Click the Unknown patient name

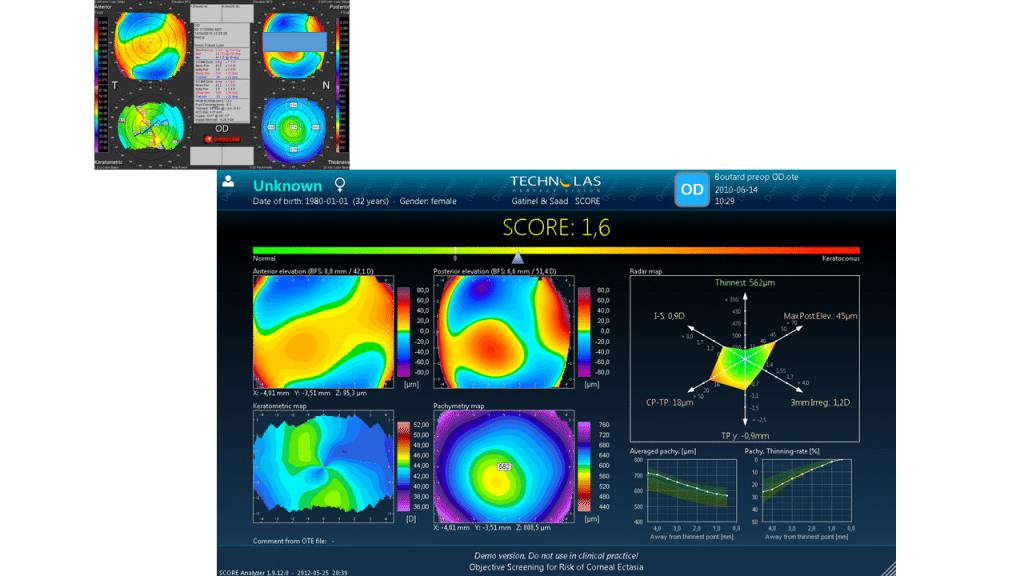point(287,185)
